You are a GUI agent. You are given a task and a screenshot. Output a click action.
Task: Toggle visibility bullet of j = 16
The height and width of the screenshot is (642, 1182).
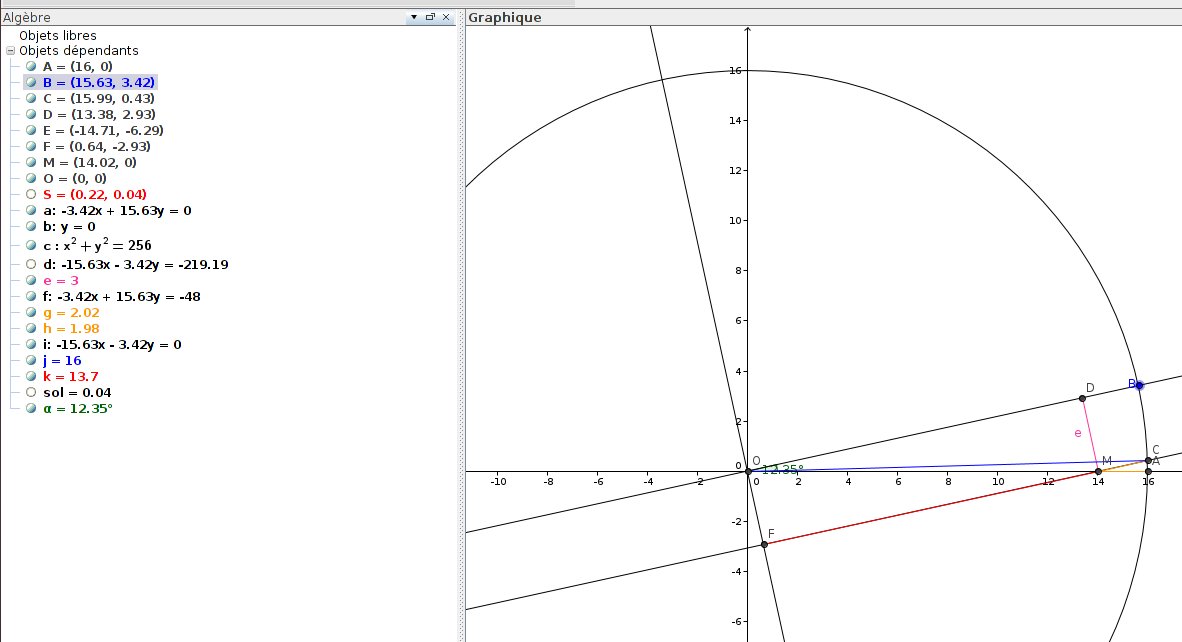[x=31, y=360]
